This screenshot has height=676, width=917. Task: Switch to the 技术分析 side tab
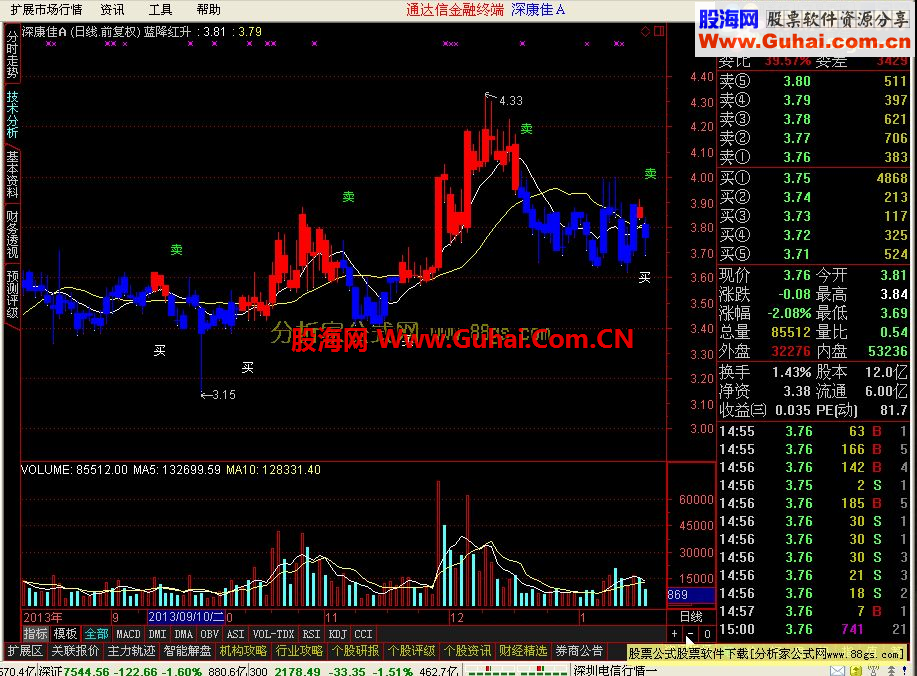pyautogui.click(x=12, y=114)
